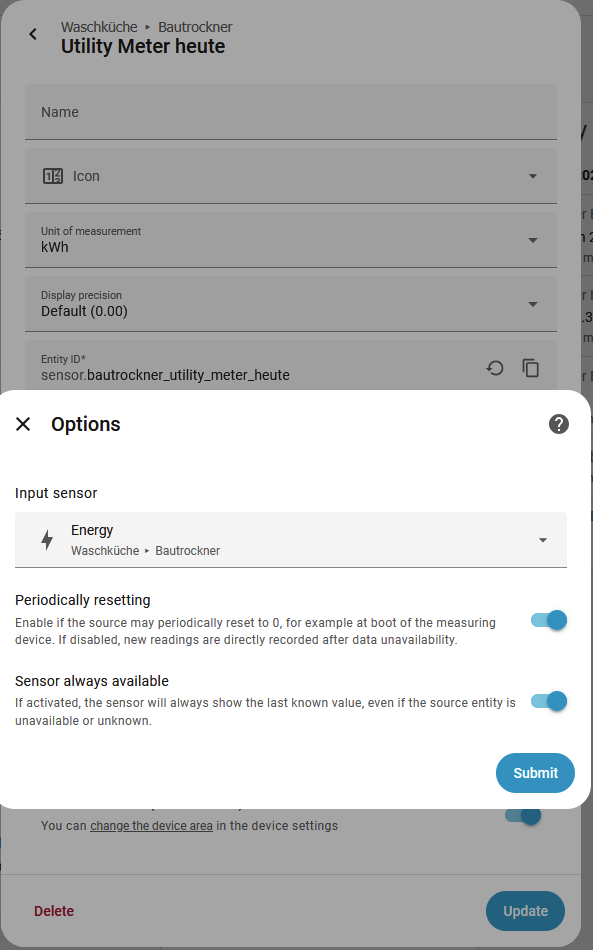
Task: Click the reset icon next to Entity ID
Action: [x=494, y=368]
